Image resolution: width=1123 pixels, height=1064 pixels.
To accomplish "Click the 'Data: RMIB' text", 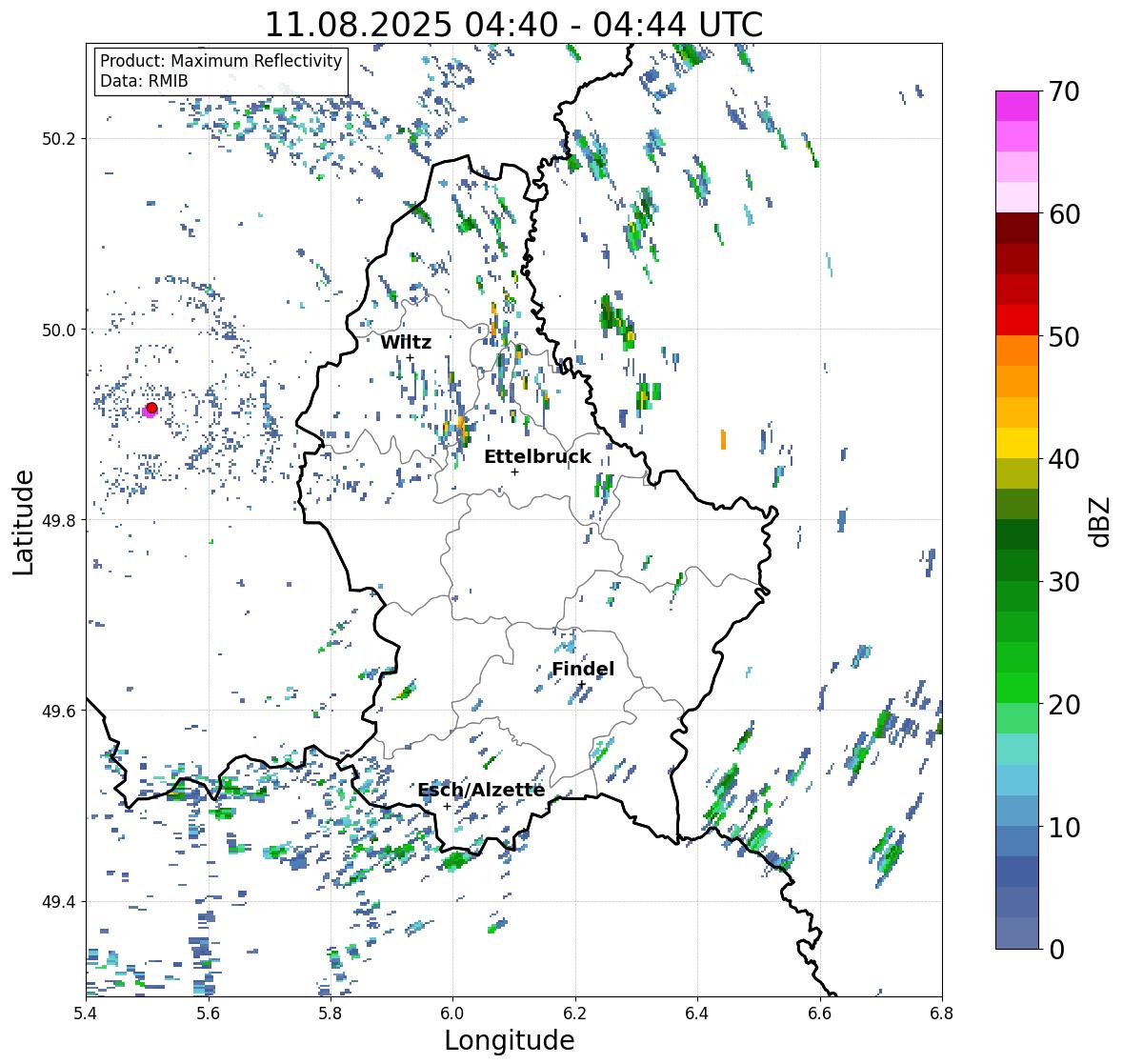I will coord(144,81).
